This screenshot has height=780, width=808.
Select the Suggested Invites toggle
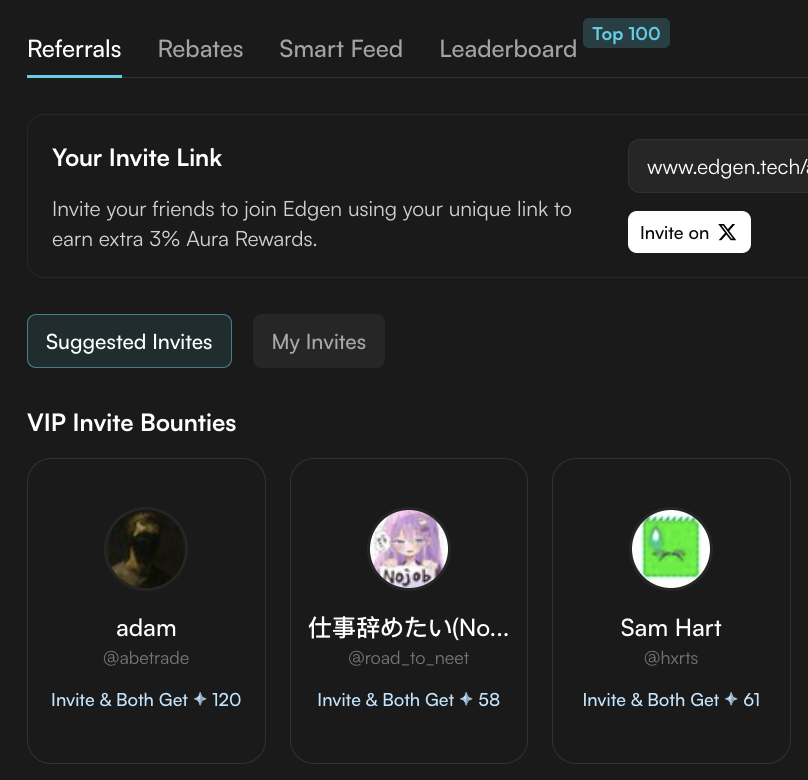point(129,341)
